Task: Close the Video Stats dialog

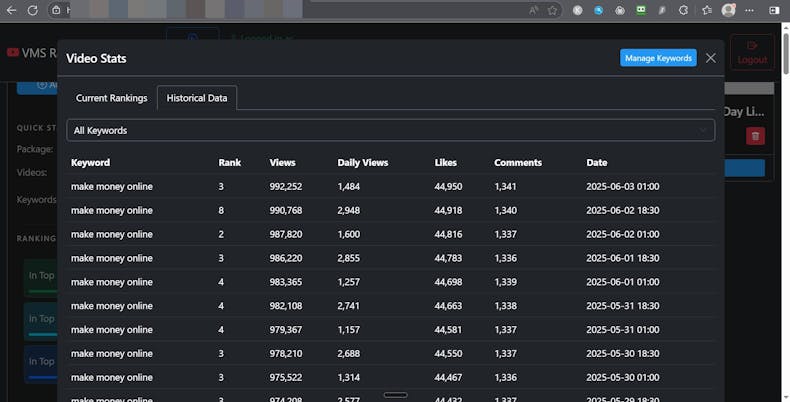Action: point(711,58)
